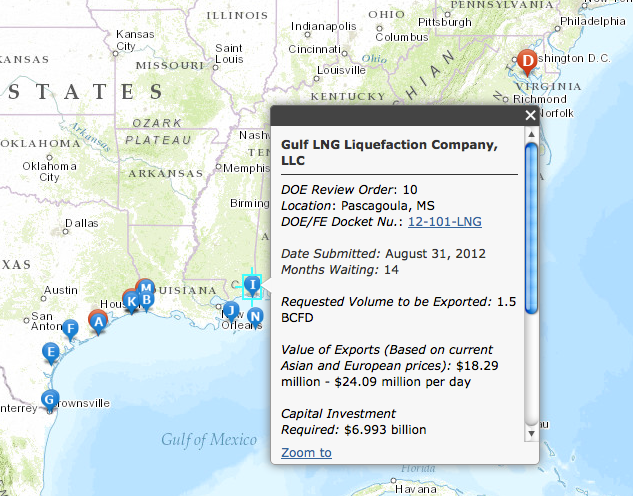Click map marker N in the Gulf
The height and width of the screenshot is (496, 633).
tap(255, 317)
